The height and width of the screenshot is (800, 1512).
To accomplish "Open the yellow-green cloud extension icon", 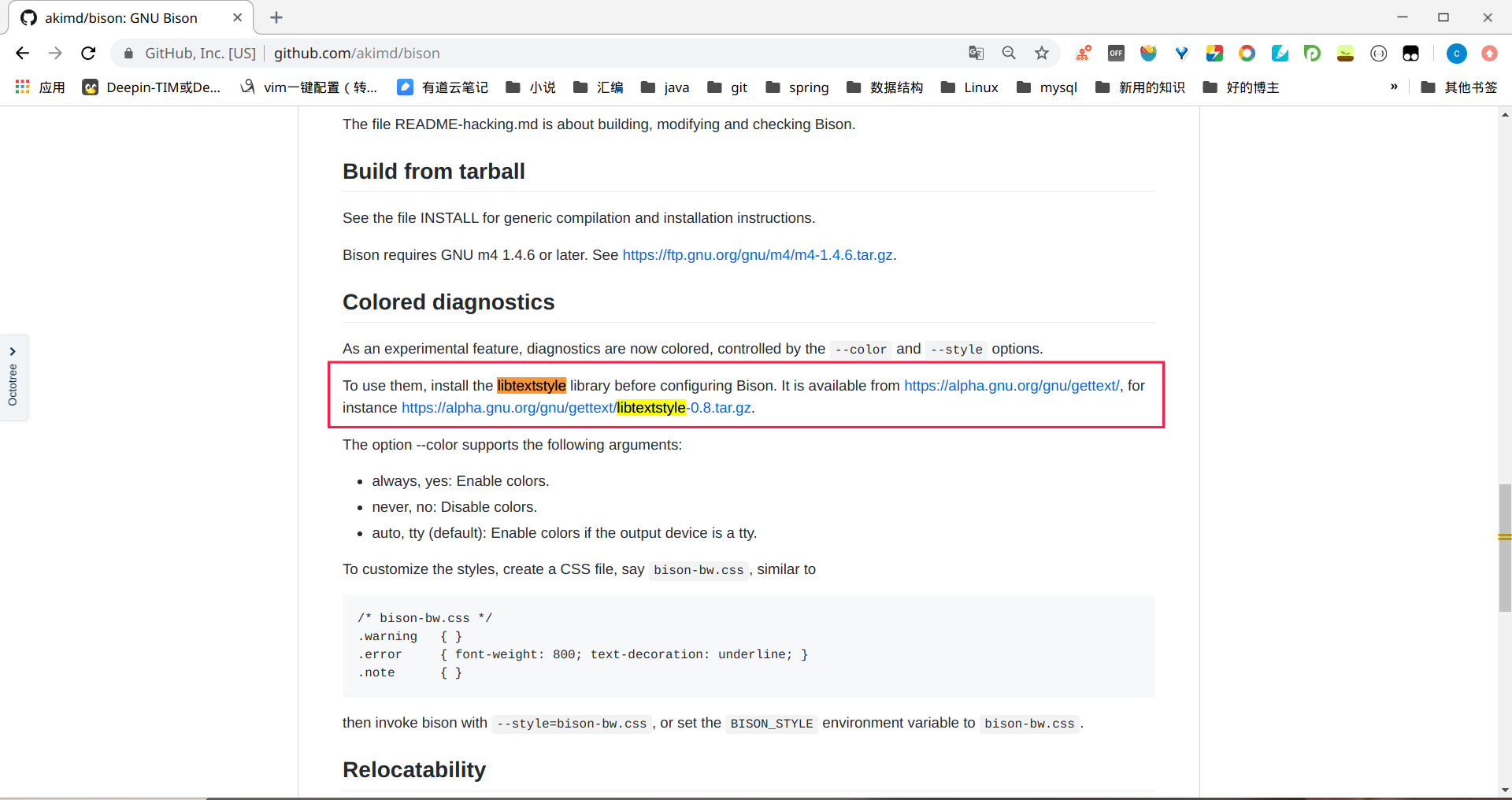I will point(1345,53).
